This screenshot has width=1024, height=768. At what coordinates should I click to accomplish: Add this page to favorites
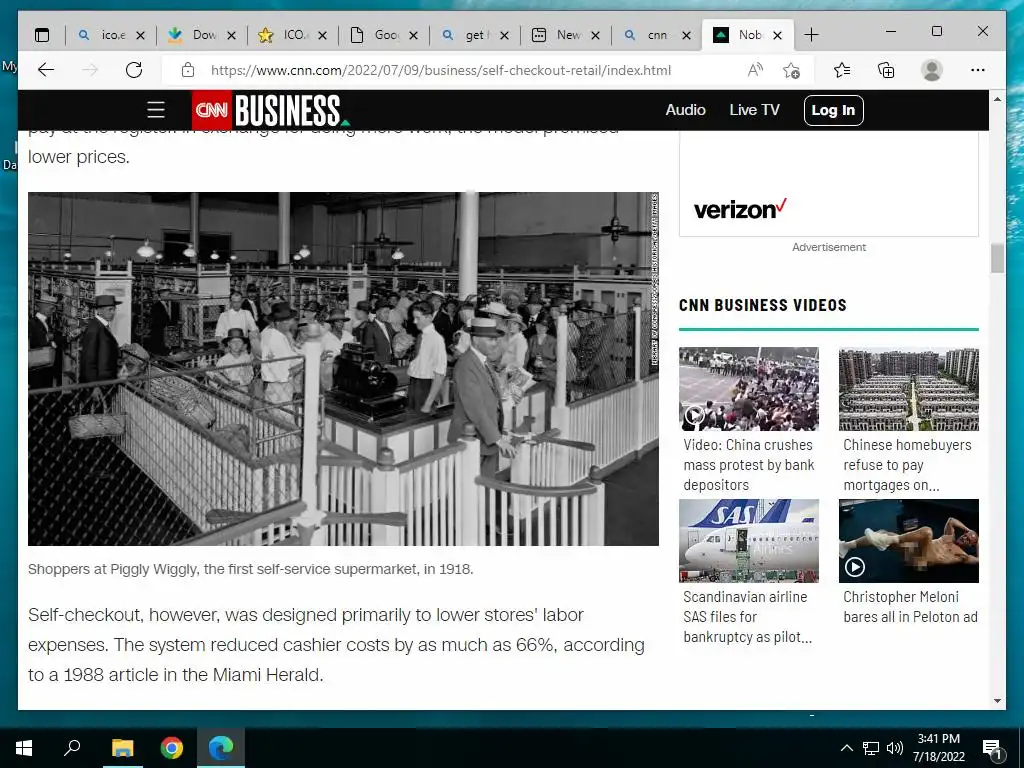792,70
